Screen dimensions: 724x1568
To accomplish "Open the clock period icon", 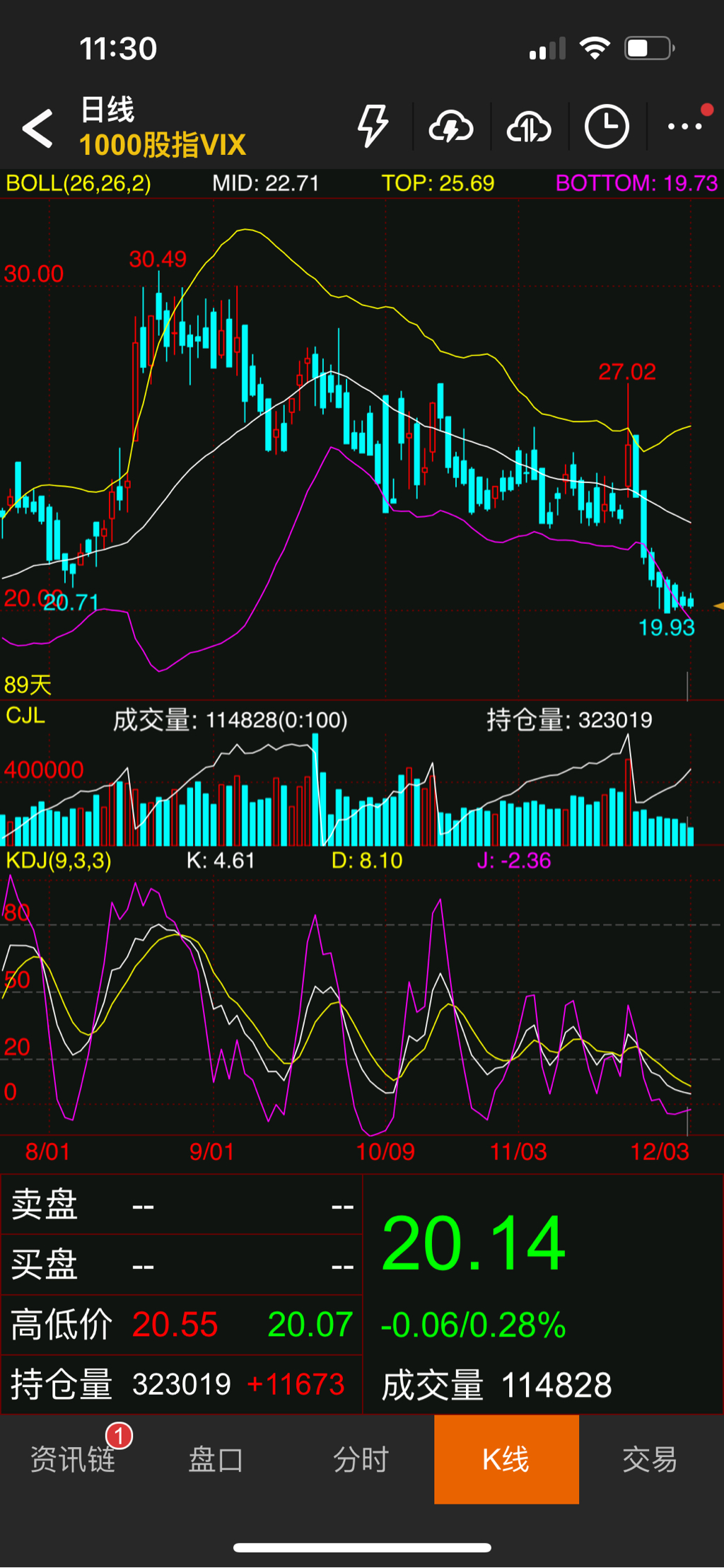I will (x=607, y=127).
